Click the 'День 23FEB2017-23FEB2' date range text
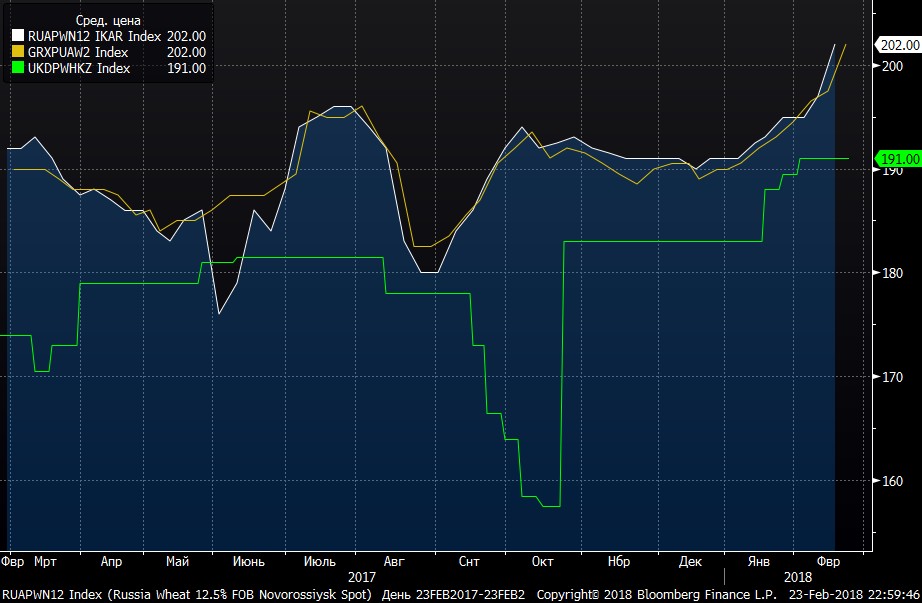The height and width of the screenshot is (603, 922). (x=453, y=595)
